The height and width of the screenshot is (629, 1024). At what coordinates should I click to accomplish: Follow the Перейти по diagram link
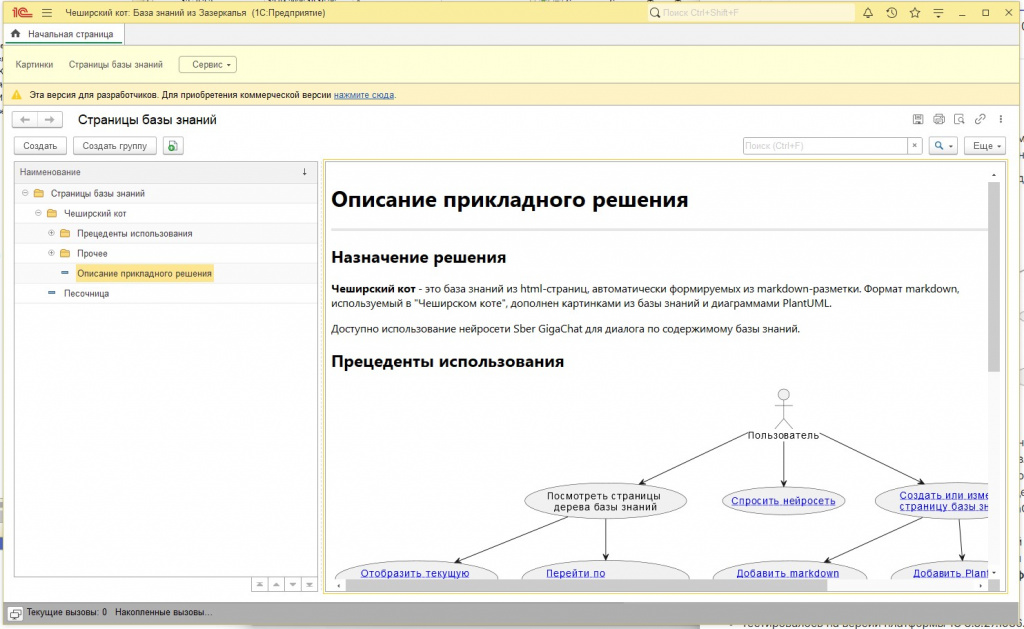[575, 573]
